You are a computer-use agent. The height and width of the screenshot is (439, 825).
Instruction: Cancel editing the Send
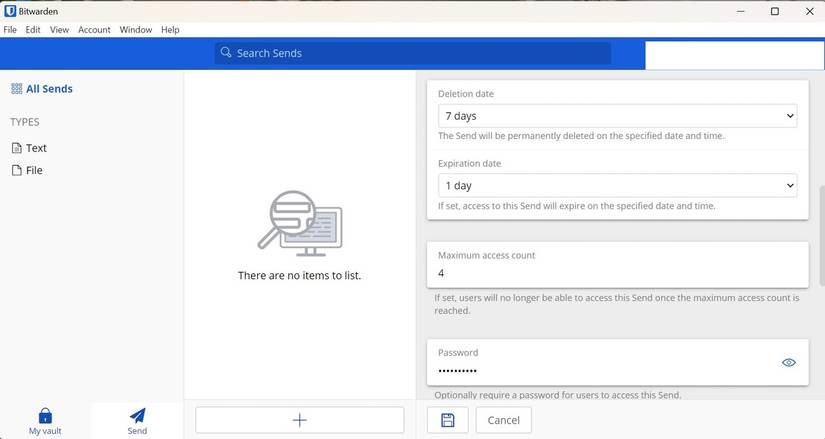(x=504, y=420)
